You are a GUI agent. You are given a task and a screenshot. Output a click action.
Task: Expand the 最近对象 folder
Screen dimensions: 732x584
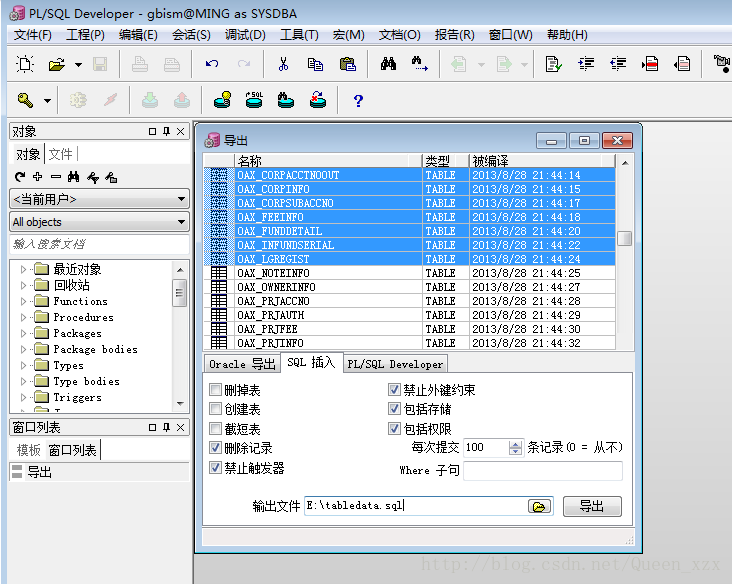click(x=23, y=269)
